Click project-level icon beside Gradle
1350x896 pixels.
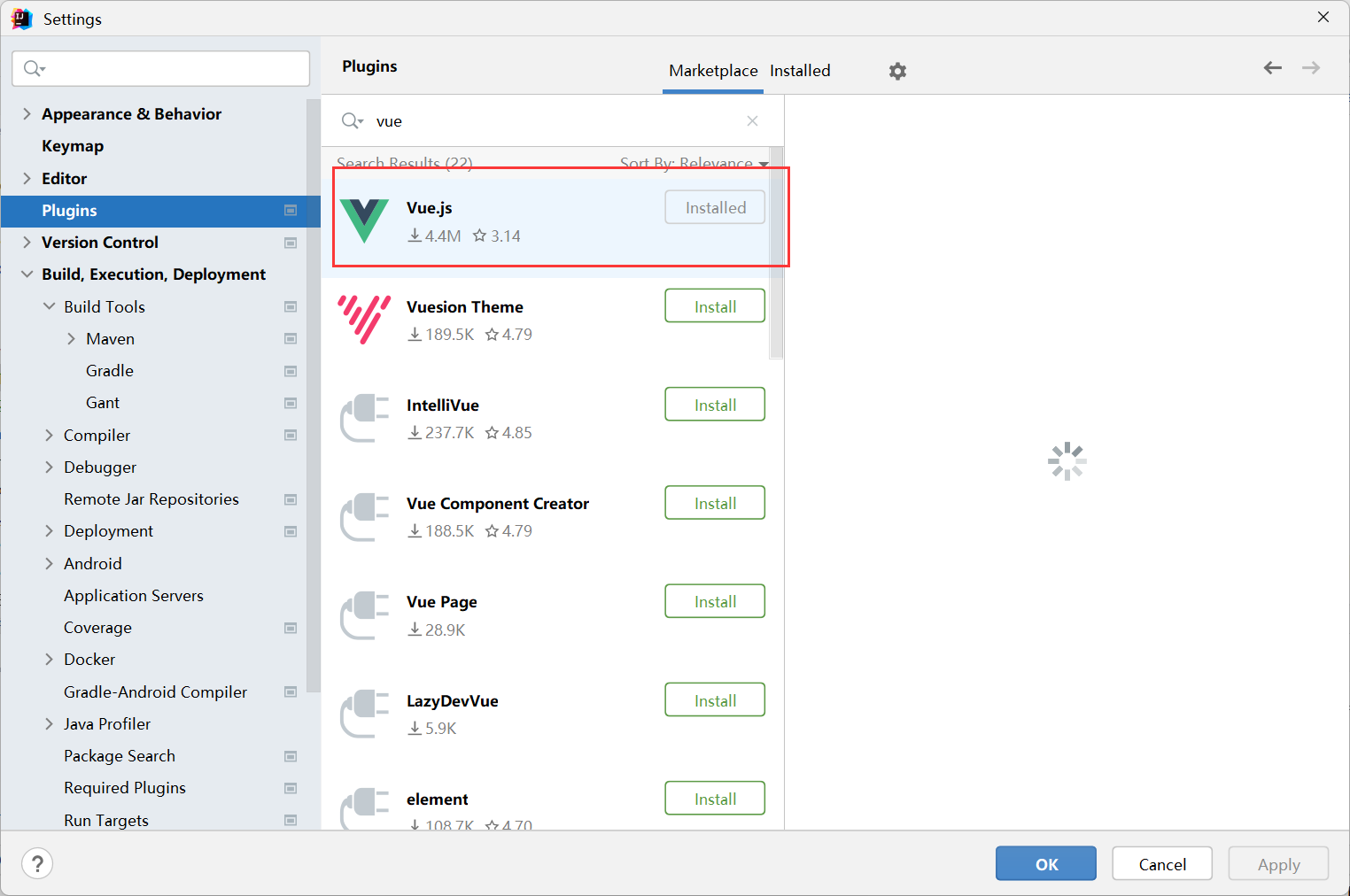(x=290, y=371)
